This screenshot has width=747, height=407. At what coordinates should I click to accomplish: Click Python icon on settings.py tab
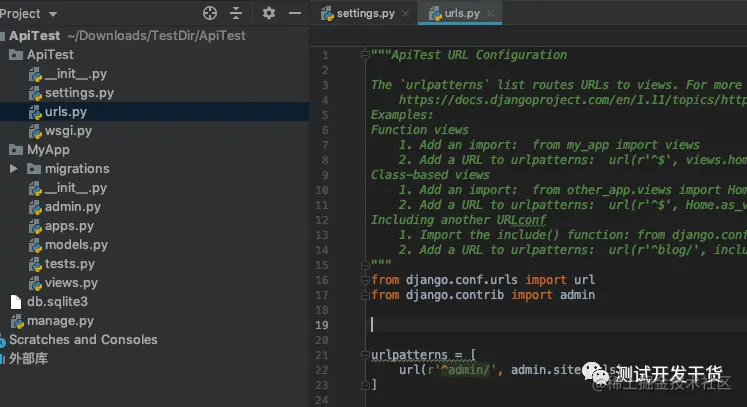click(x=327, y=14)
